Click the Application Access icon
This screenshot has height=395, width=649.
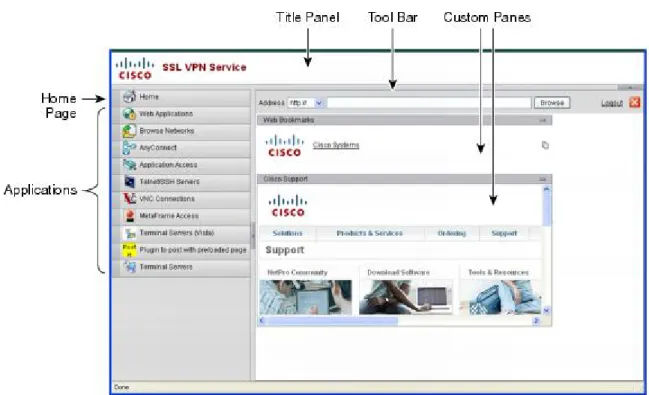pos(130,165)
